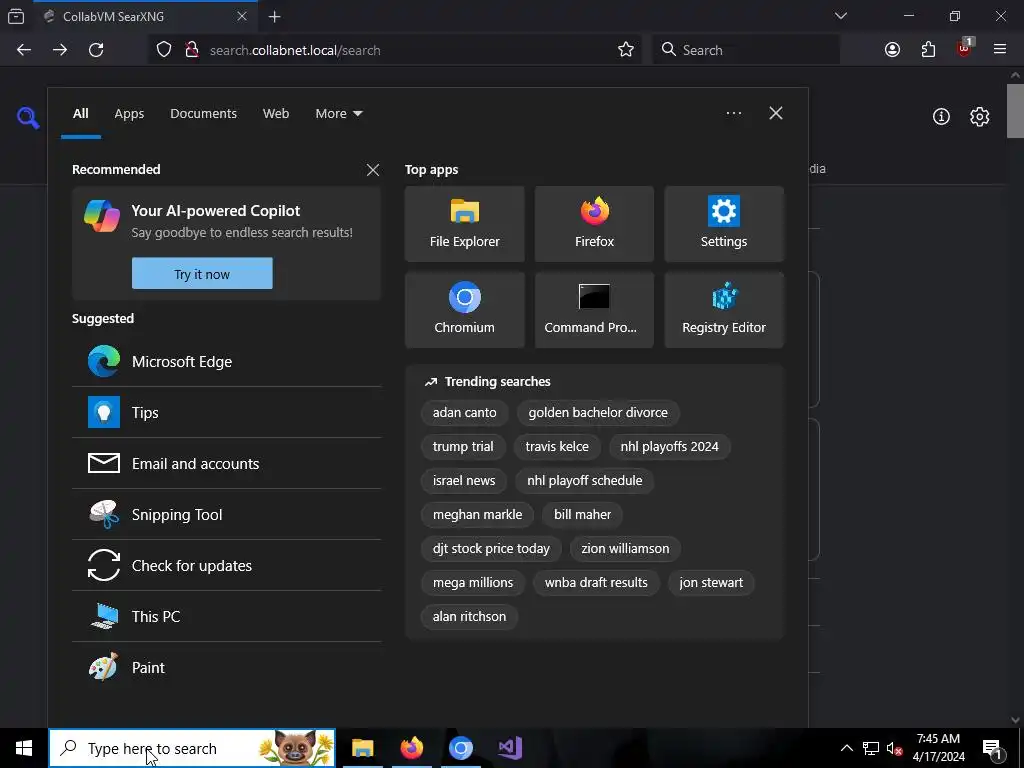1024x768 pixels.
Task: Launch Snipping Tool from Suggested
Action: [227, 514]
